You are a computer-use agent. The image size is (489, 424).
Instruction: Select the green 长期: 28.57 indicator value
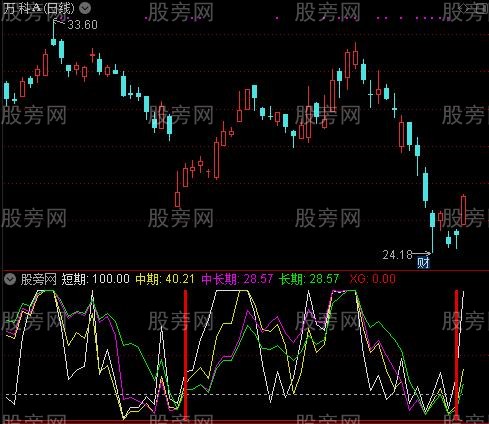[309, 279]
